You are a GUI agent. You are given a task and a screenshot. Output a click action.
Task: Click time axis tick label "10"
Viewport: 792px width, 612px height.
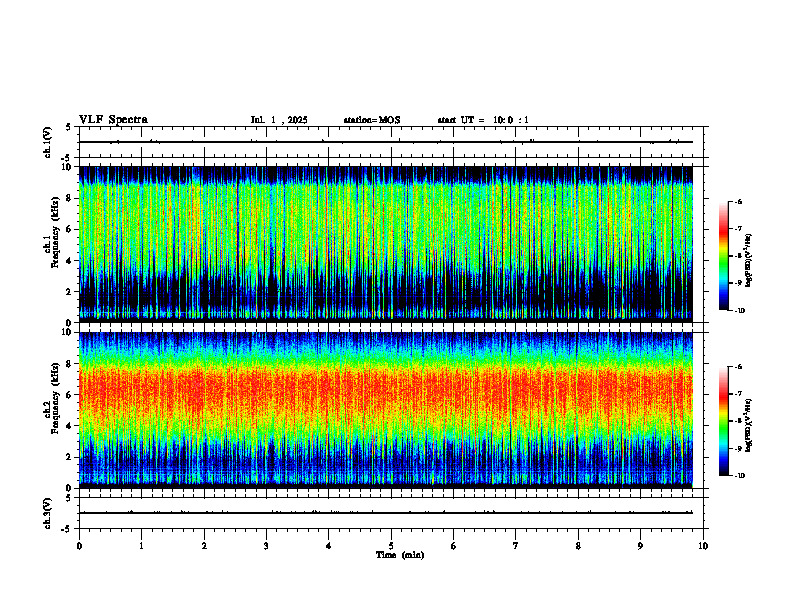pos(703,546)
